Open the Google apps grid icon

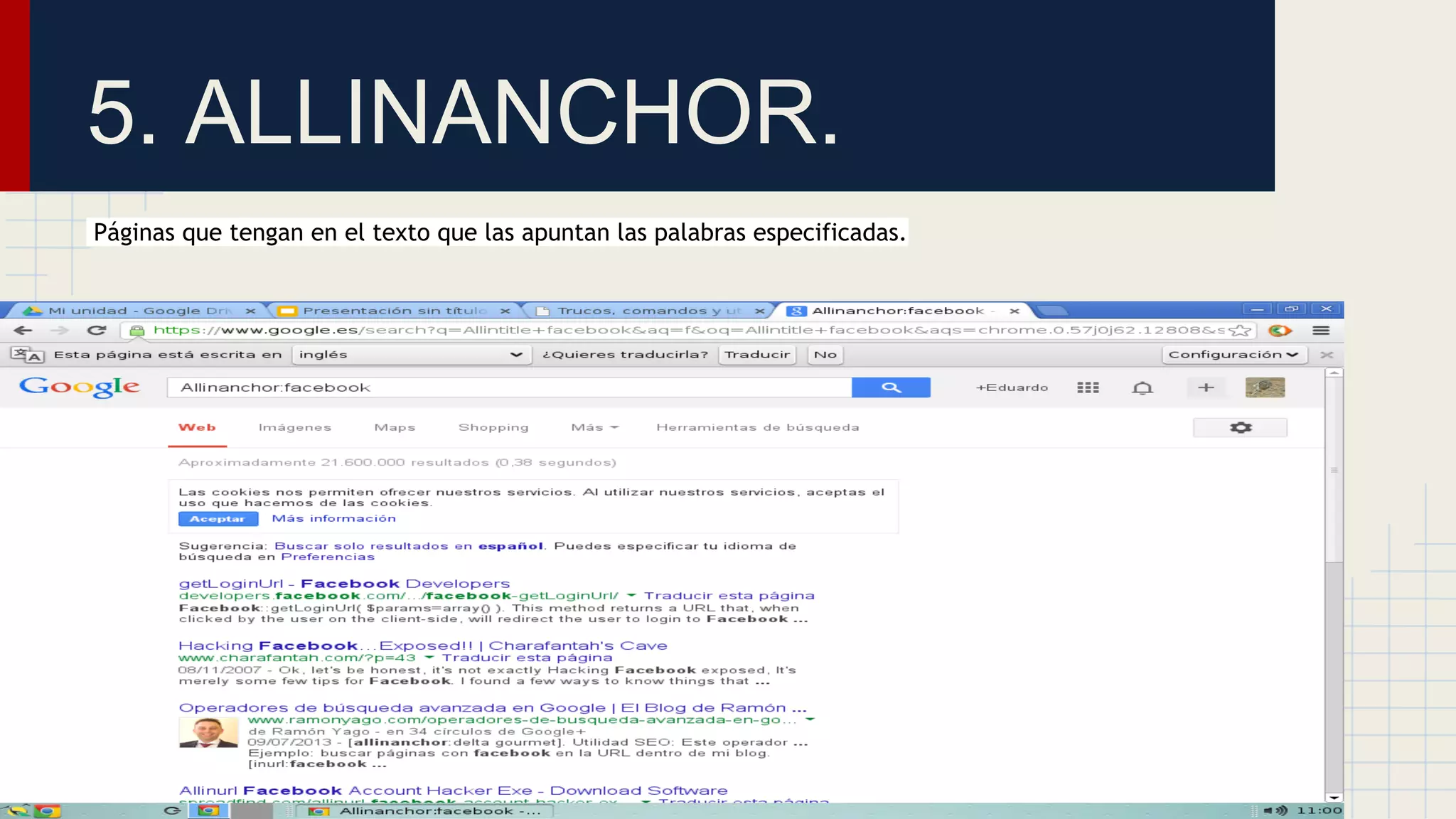click(1088, 387)
